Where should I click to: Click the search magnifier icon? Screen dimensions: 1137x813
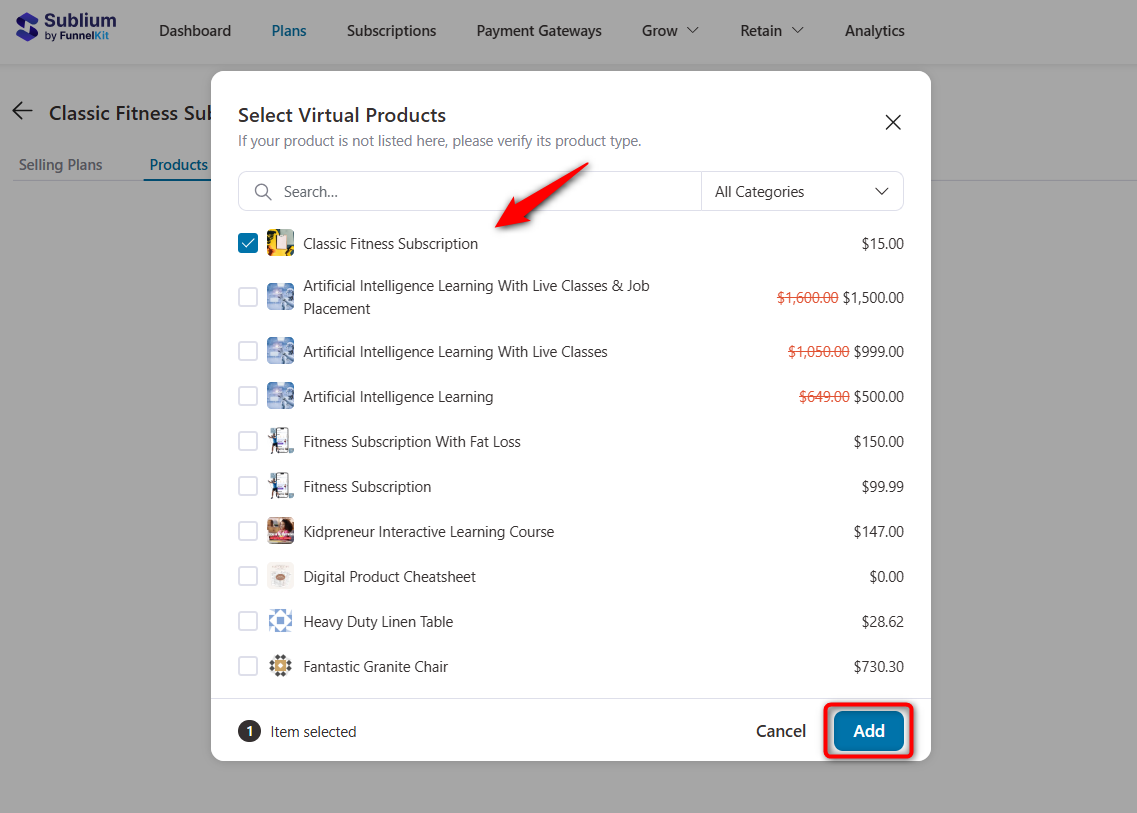click(x=261, y=190)
